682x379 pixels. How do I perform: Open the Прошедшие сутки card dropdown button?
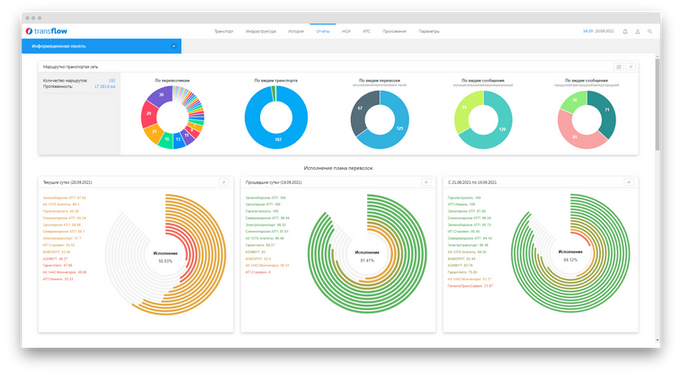(x=426, y=182)
